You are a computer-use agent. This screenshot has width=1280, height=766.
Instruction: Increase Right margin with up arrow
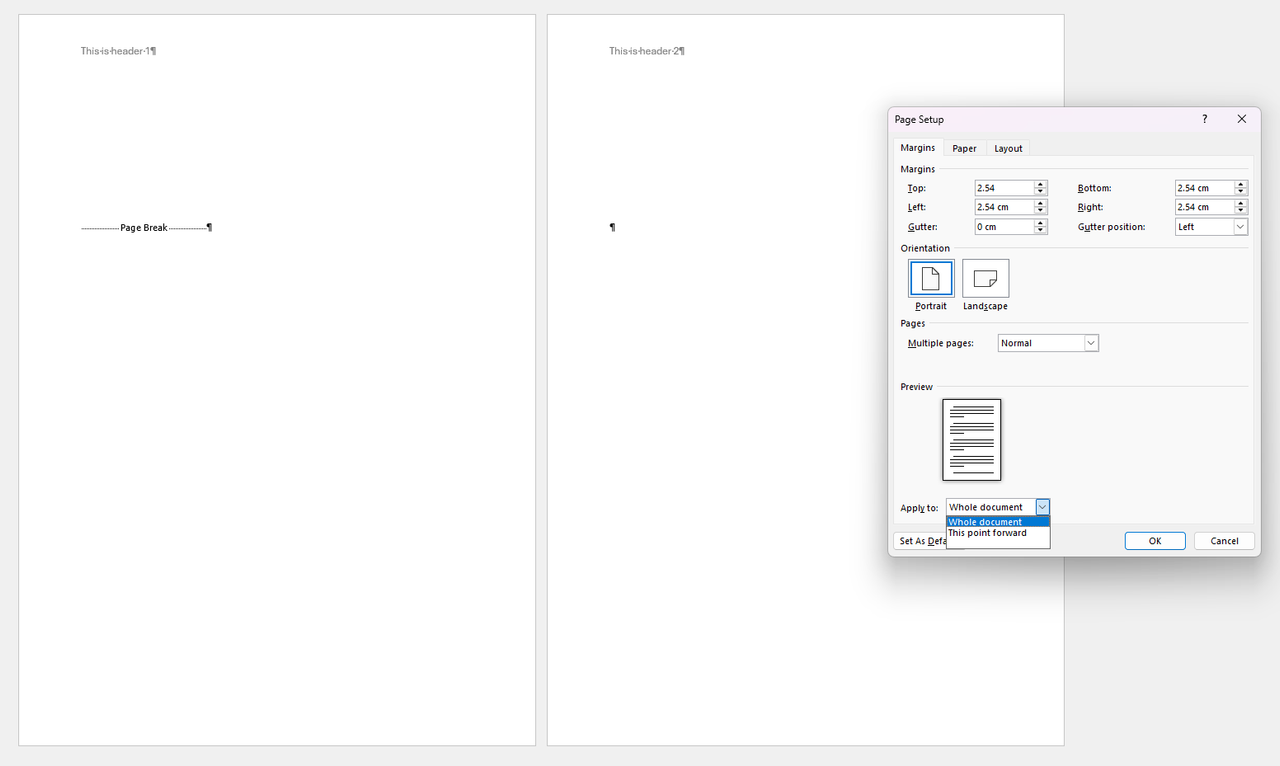(x=1241, y=203)
